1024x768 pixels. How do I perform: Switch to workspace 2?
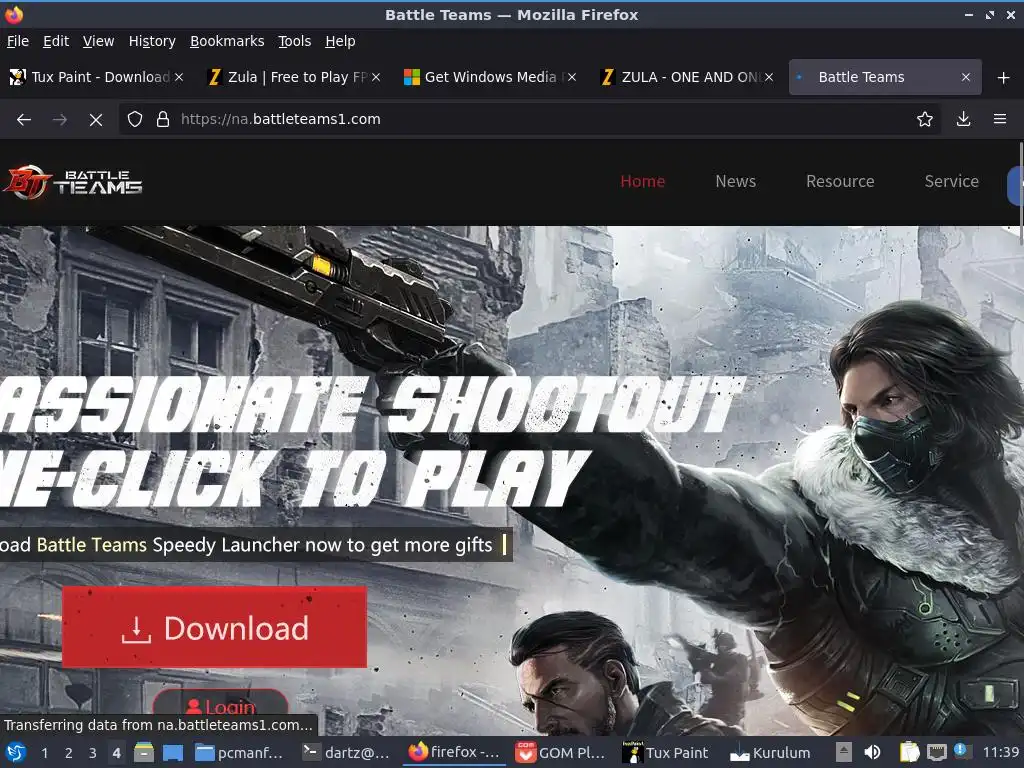69,753
